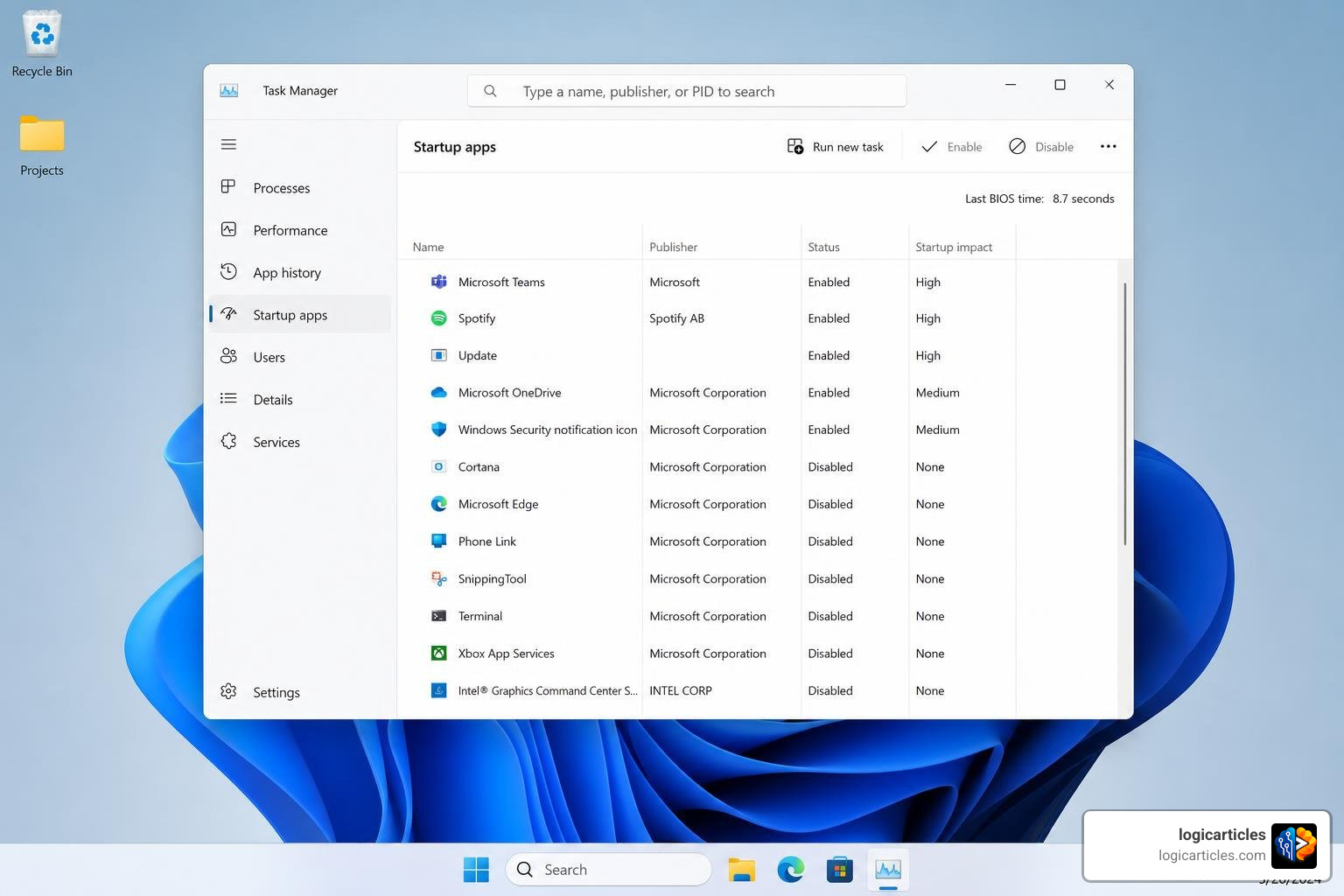Click the Xbox App Services name text
This screenshot has height=896, width=1344.
pos(506,653)
